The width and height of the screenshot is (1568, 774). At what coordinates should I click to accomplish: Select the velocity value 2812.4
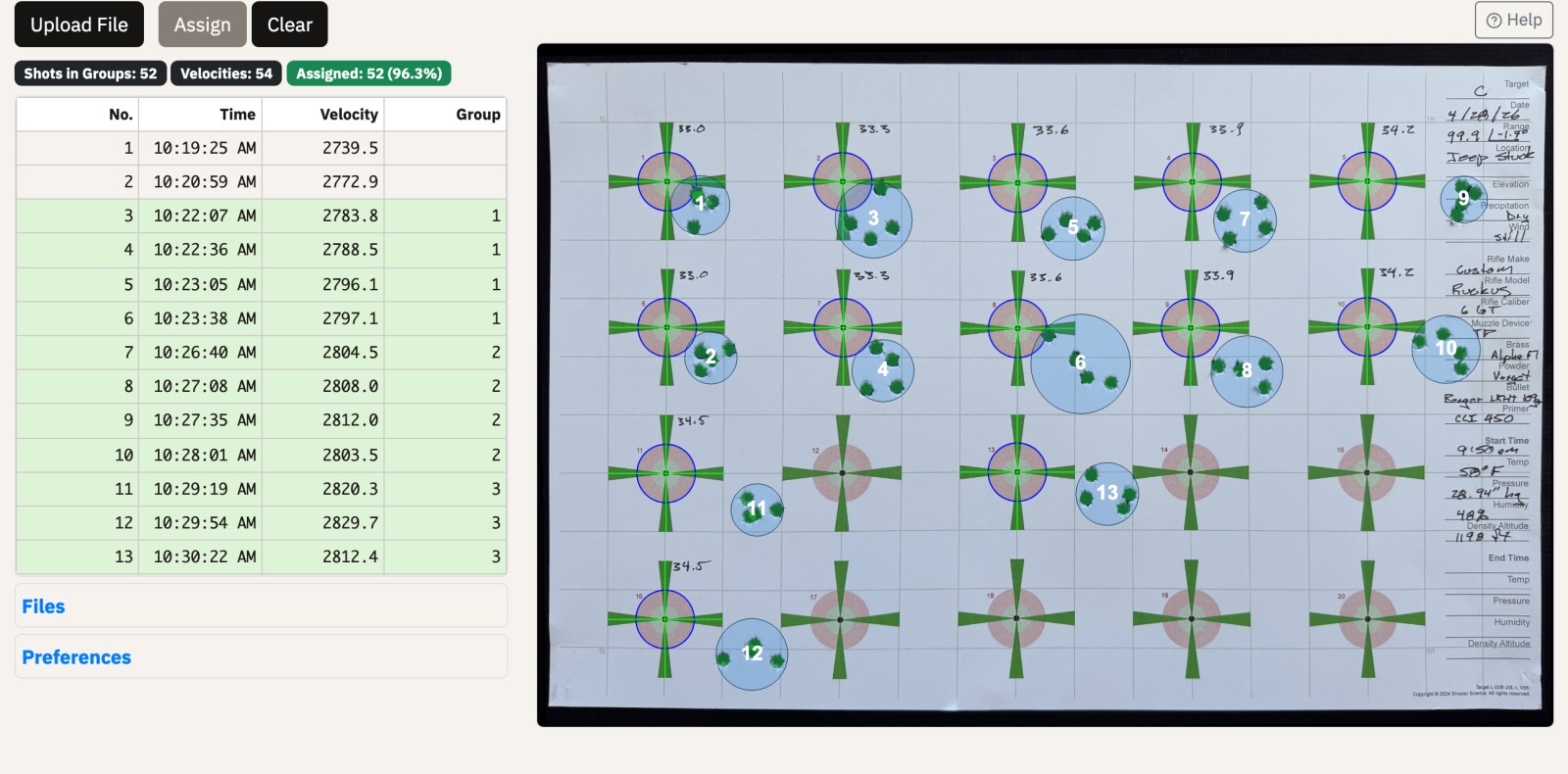pyautogui.click(x=322, y=556)
